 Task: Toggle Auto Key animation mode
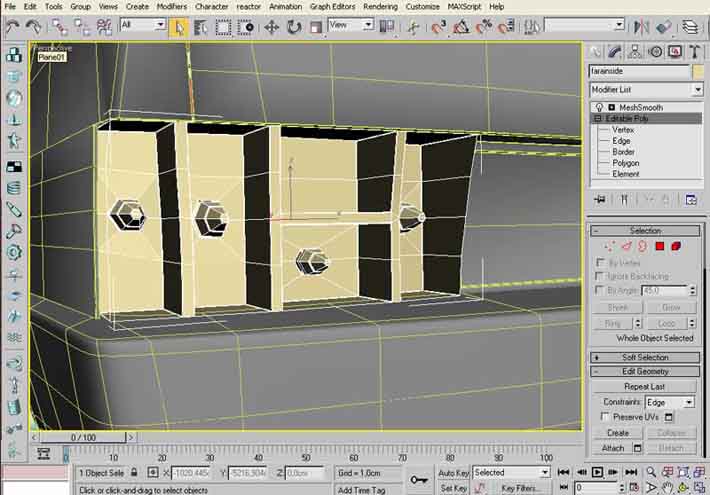(x=453, y=472)
